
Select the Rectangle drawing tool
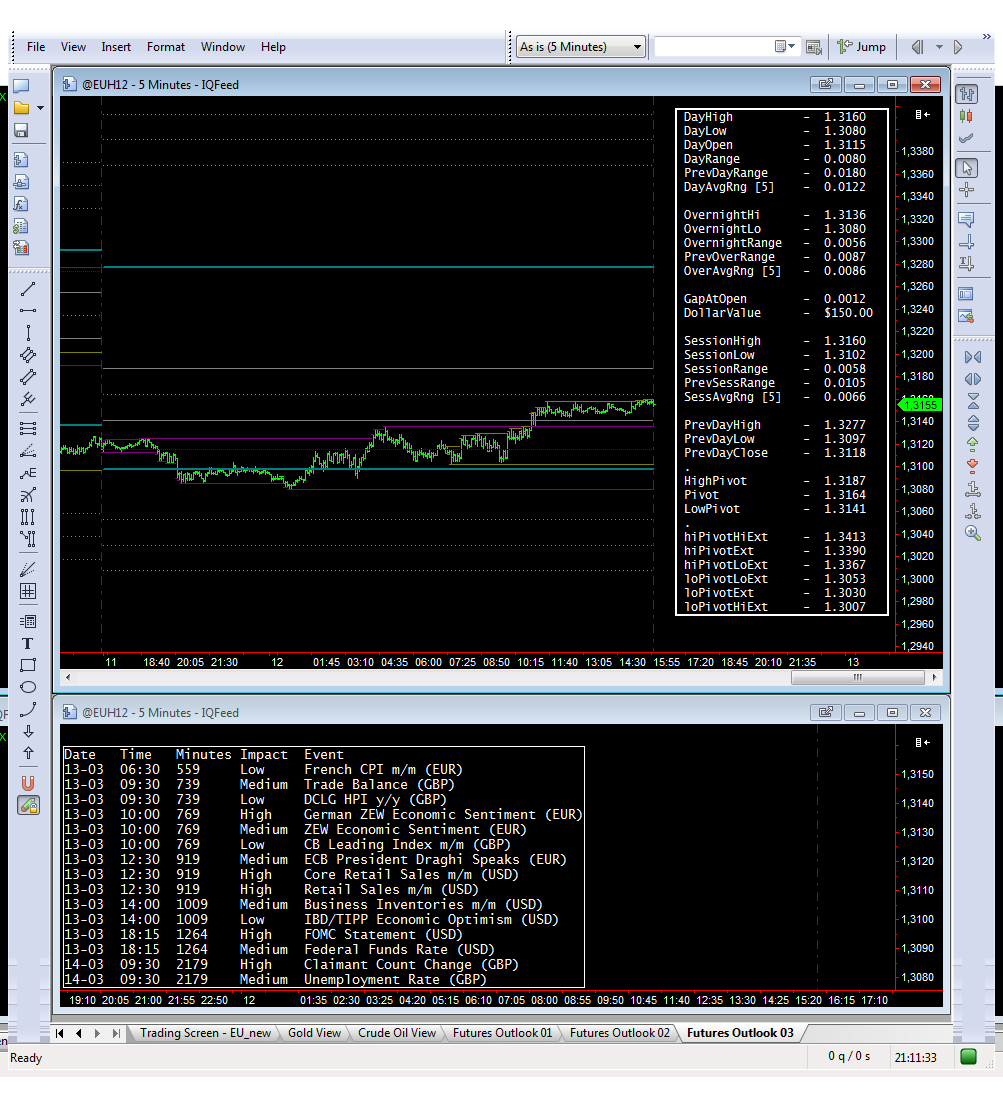tap(28, 665)
